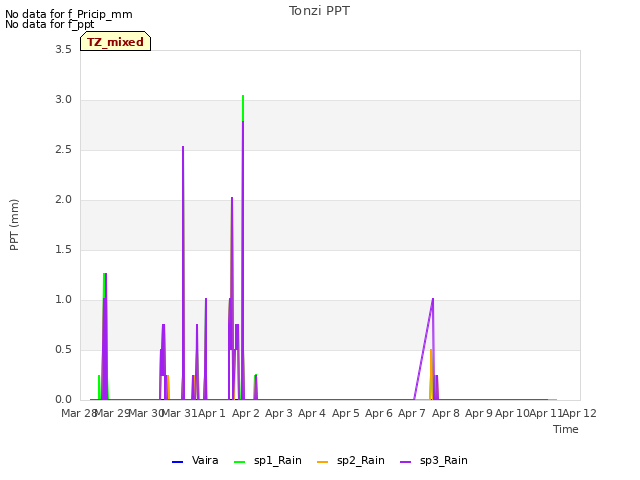The width and height of the screenshot is (640, 480).
Task: Toggle the Vaira series in legend
Action: click(195, 461)
